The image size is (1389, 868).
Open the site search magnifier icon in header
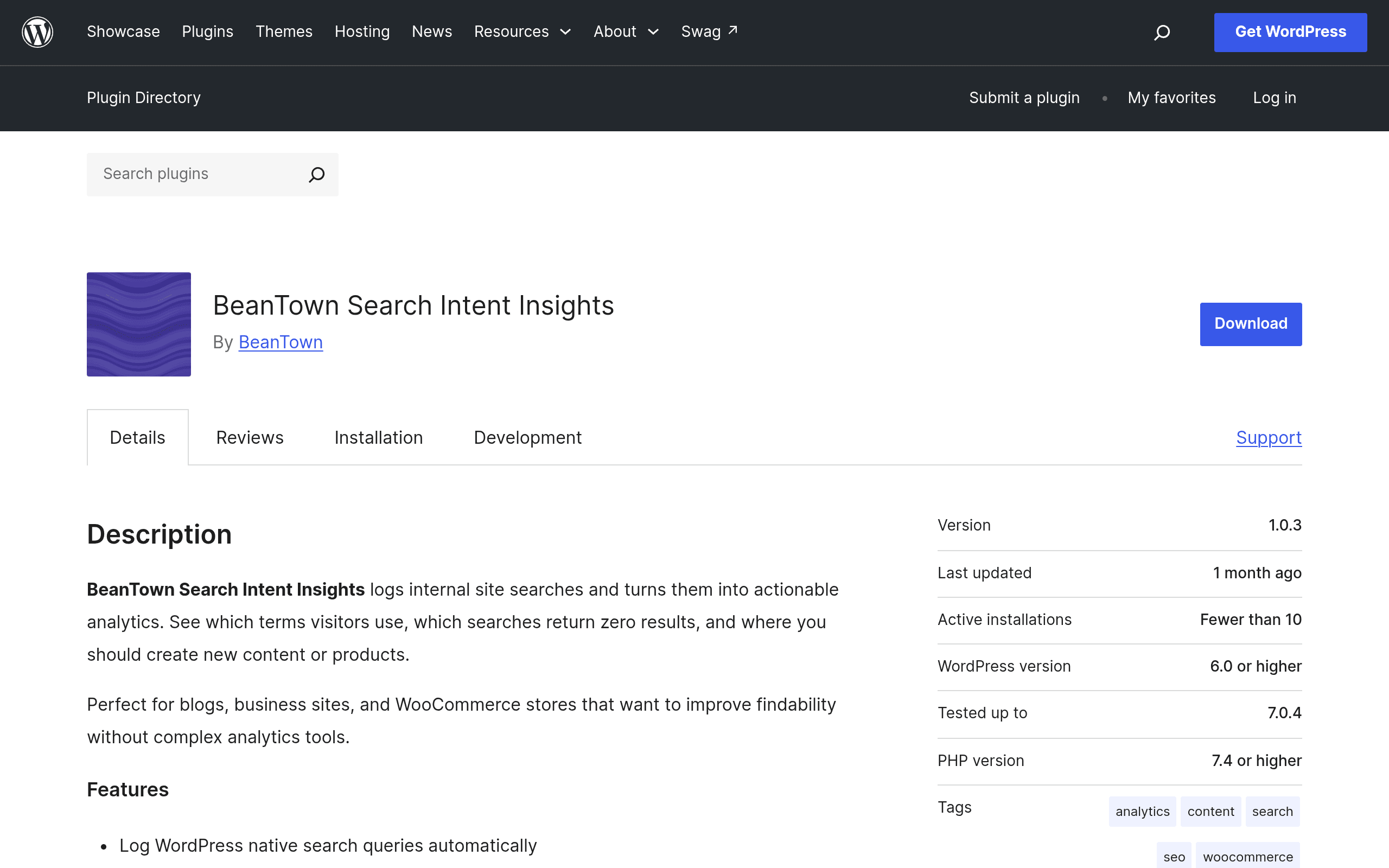pos(1162,32)
